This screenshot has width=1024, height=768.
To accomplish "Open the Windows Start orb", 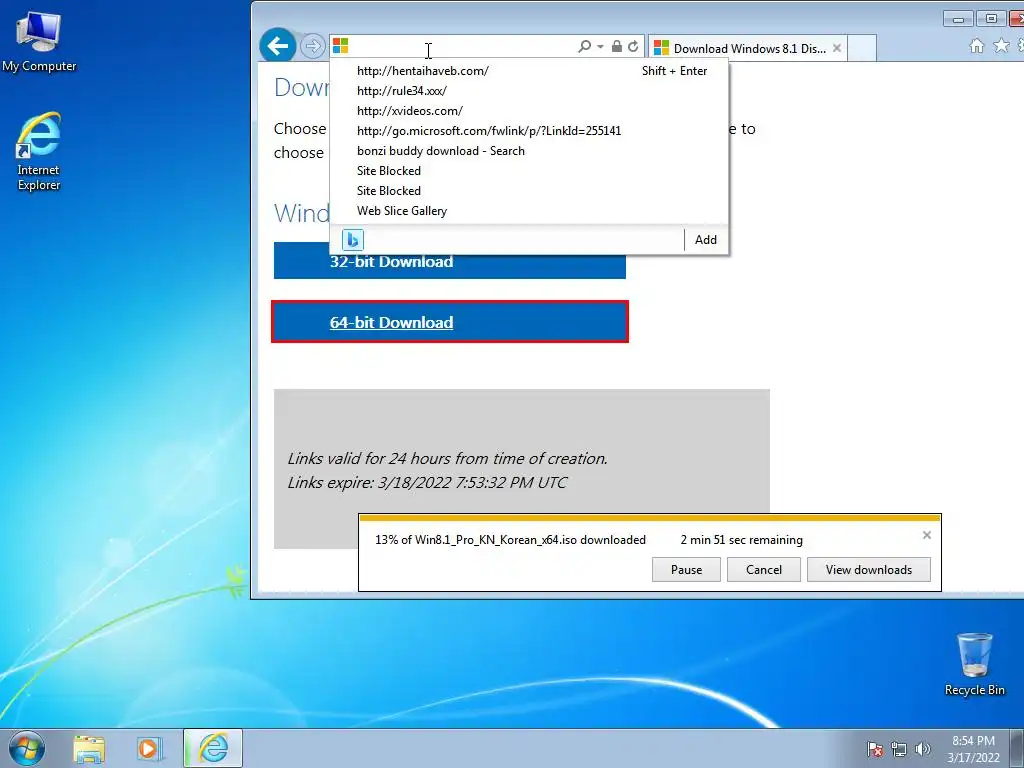I will 27,748.
